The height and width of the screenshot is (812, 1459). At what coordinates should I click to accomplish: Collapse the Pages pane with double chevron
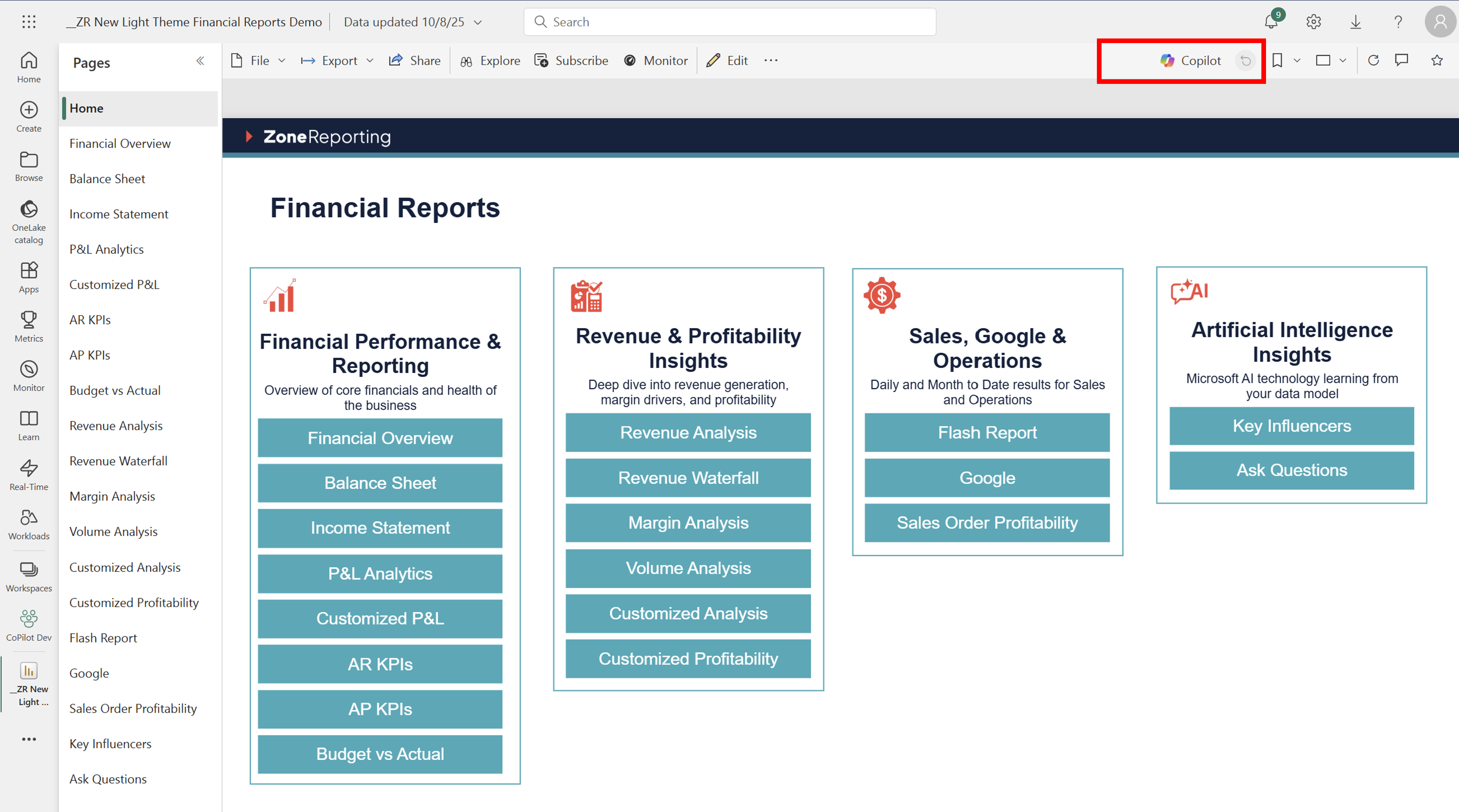tap(200, 61)
